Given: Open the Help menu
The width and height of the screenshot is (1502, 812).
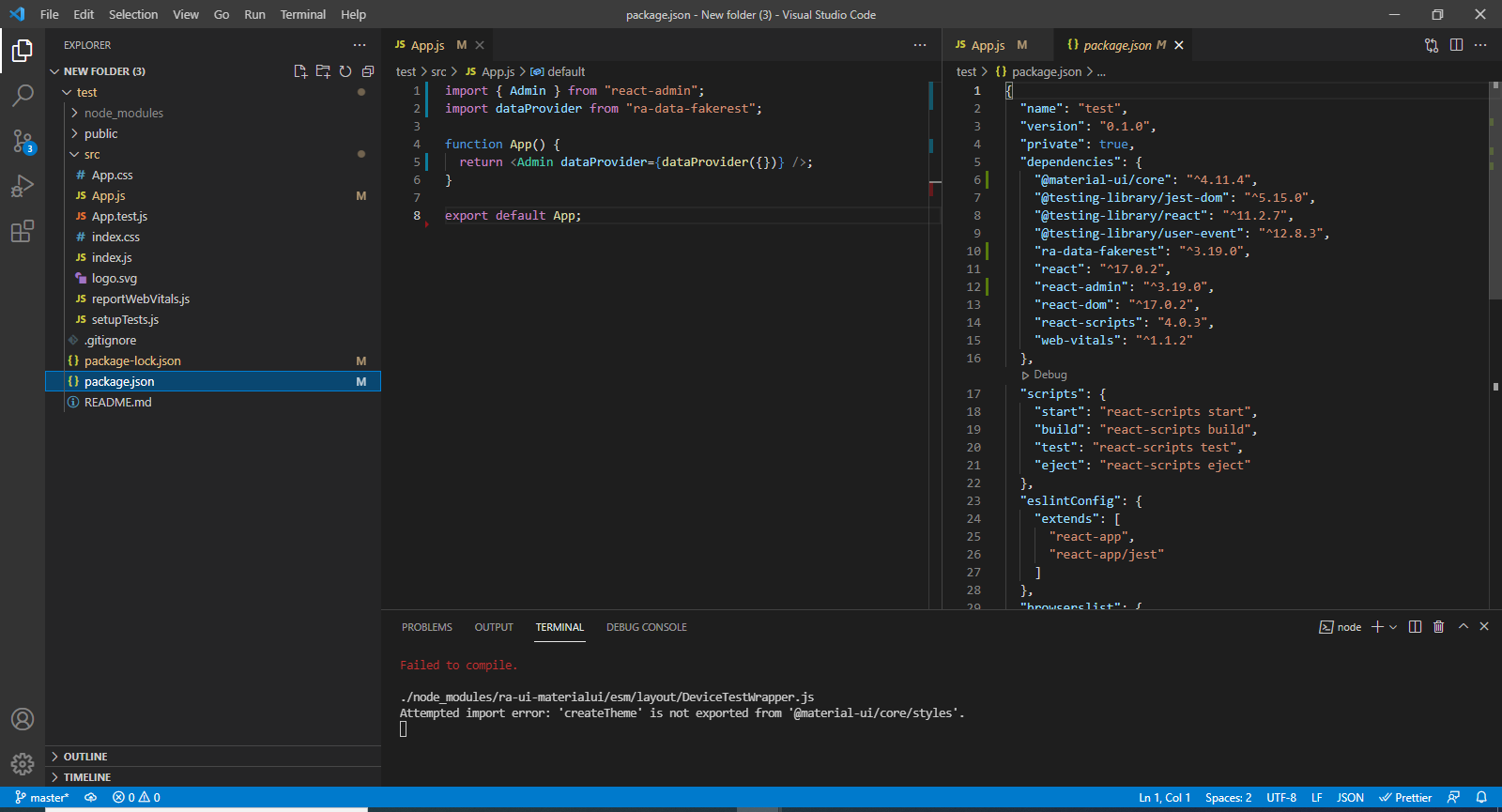Looking at the screenshot, I should click(x=354, y=14).
